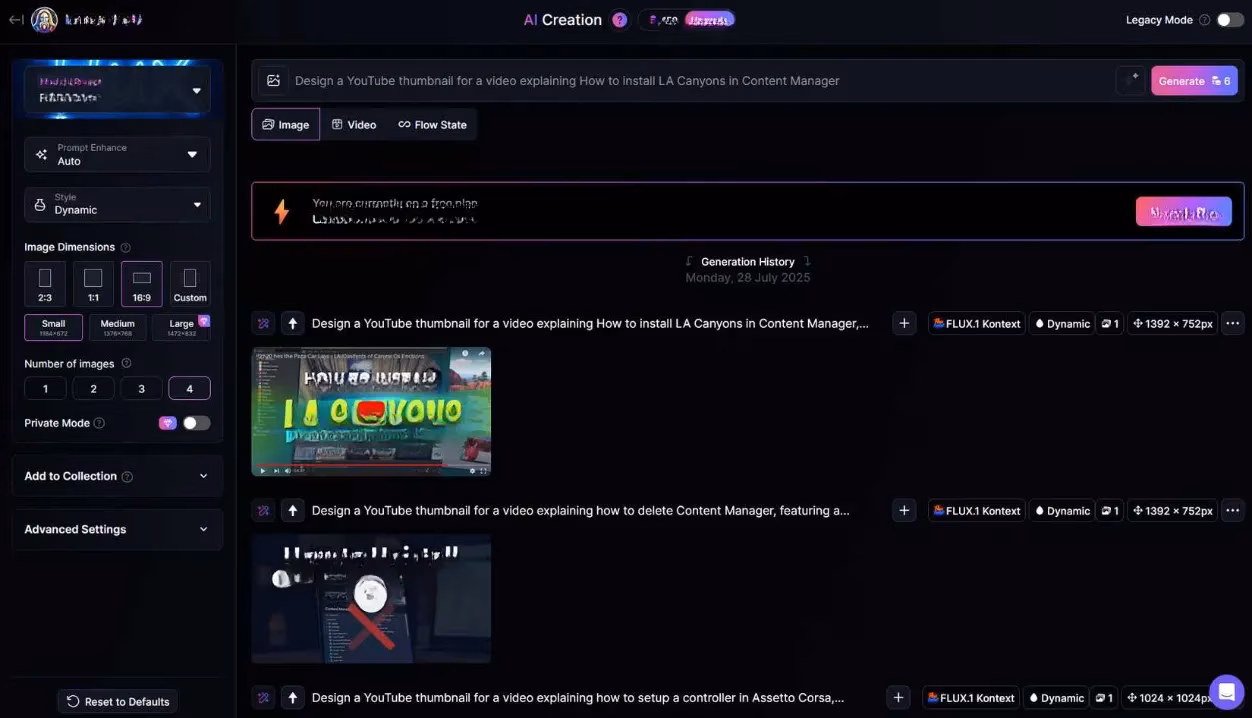Click Reset to Defaults
Screen dimensions: 1252x718
click(117, 701)
